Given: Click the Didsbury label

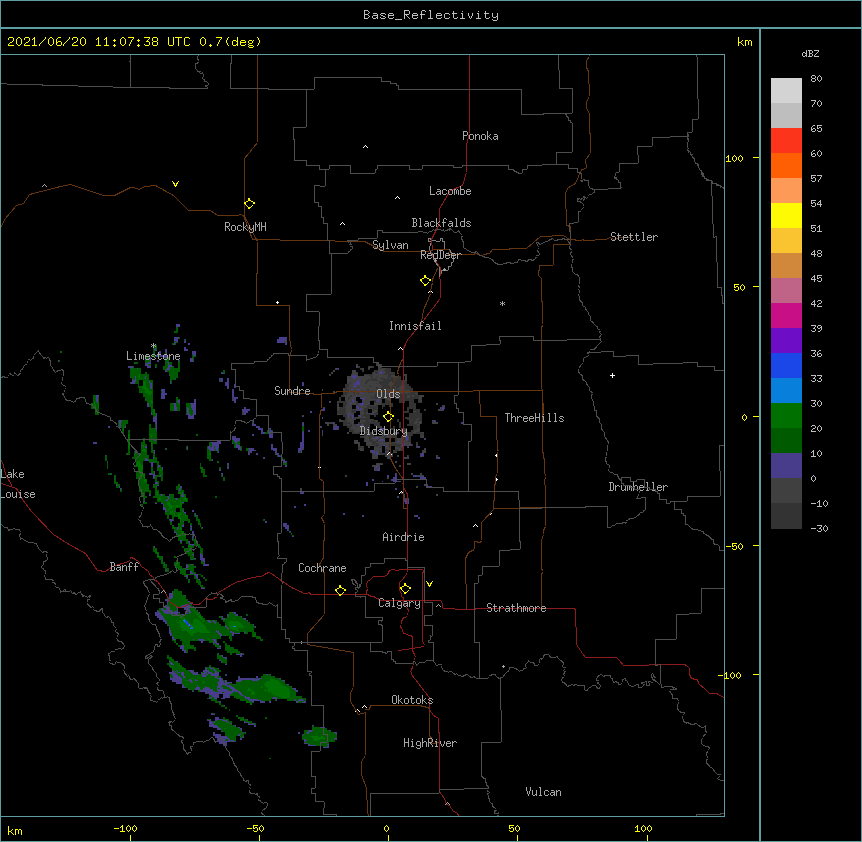Looking at the screenshot, I should pyautogui.click(x=383, y=431).
